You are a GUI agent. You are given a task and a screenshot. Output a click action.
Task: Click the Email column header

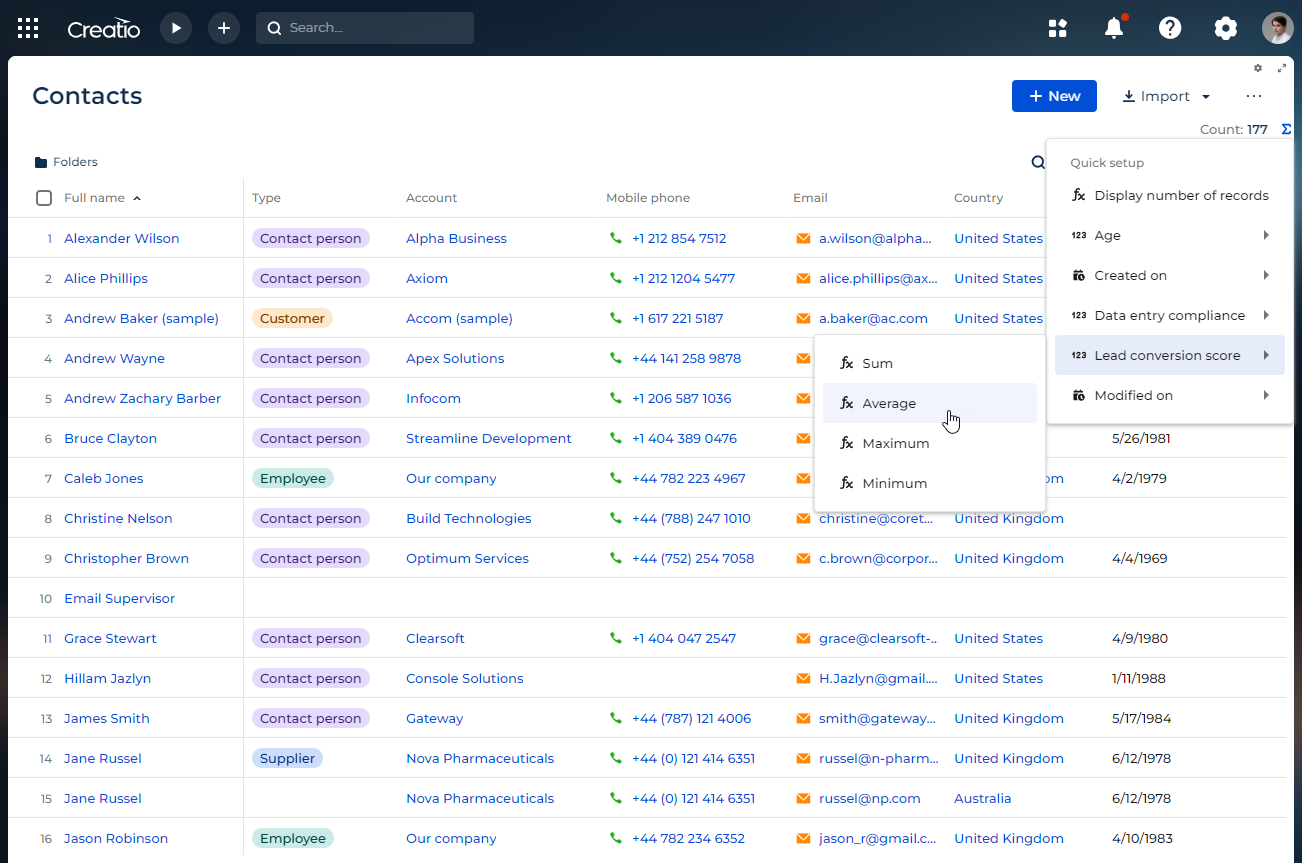pos(810,198)
